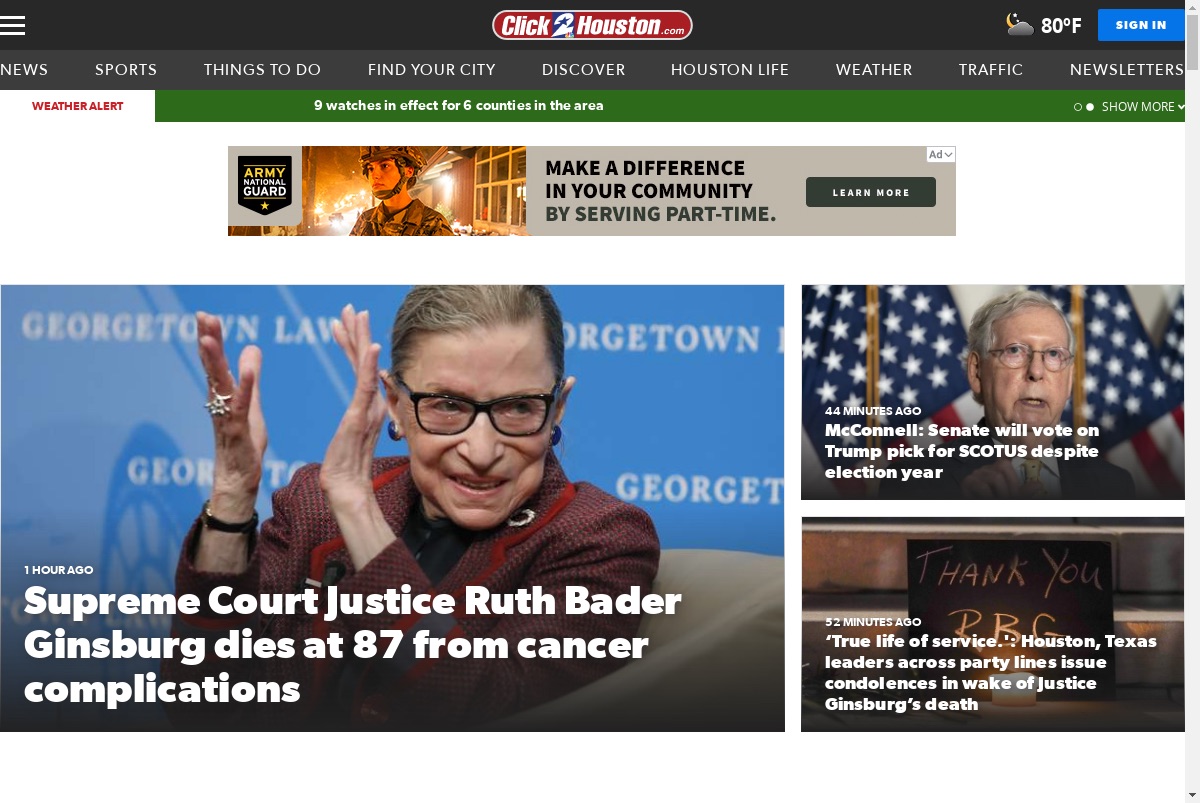Image resolution: width=1200 pixels, height=803 pixels.
Task: Click the ad's 'Make a Difference' text
Action: point(660,191)
